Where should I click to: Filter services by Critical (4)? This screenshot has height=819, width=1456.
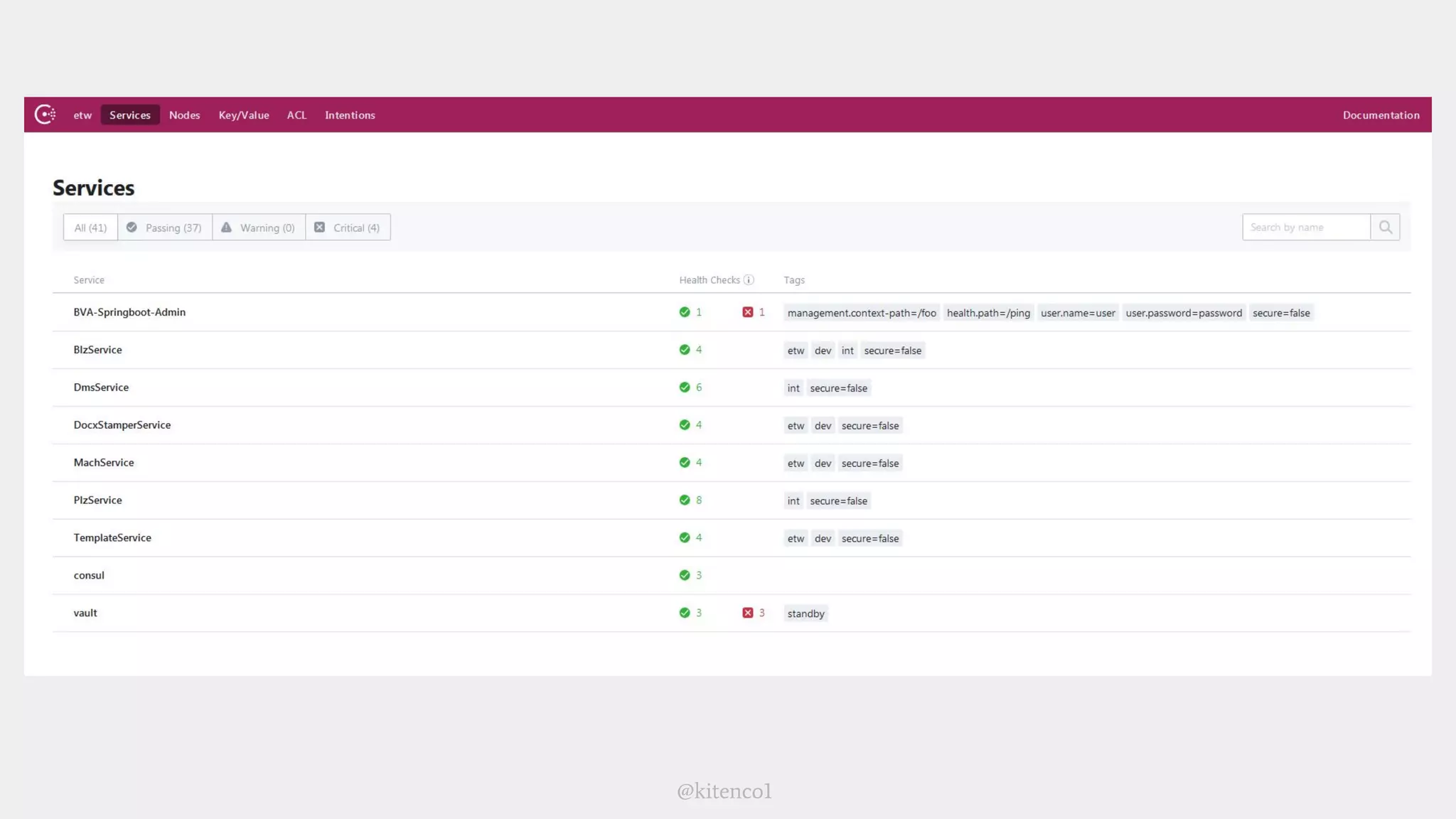coord(348,227)
